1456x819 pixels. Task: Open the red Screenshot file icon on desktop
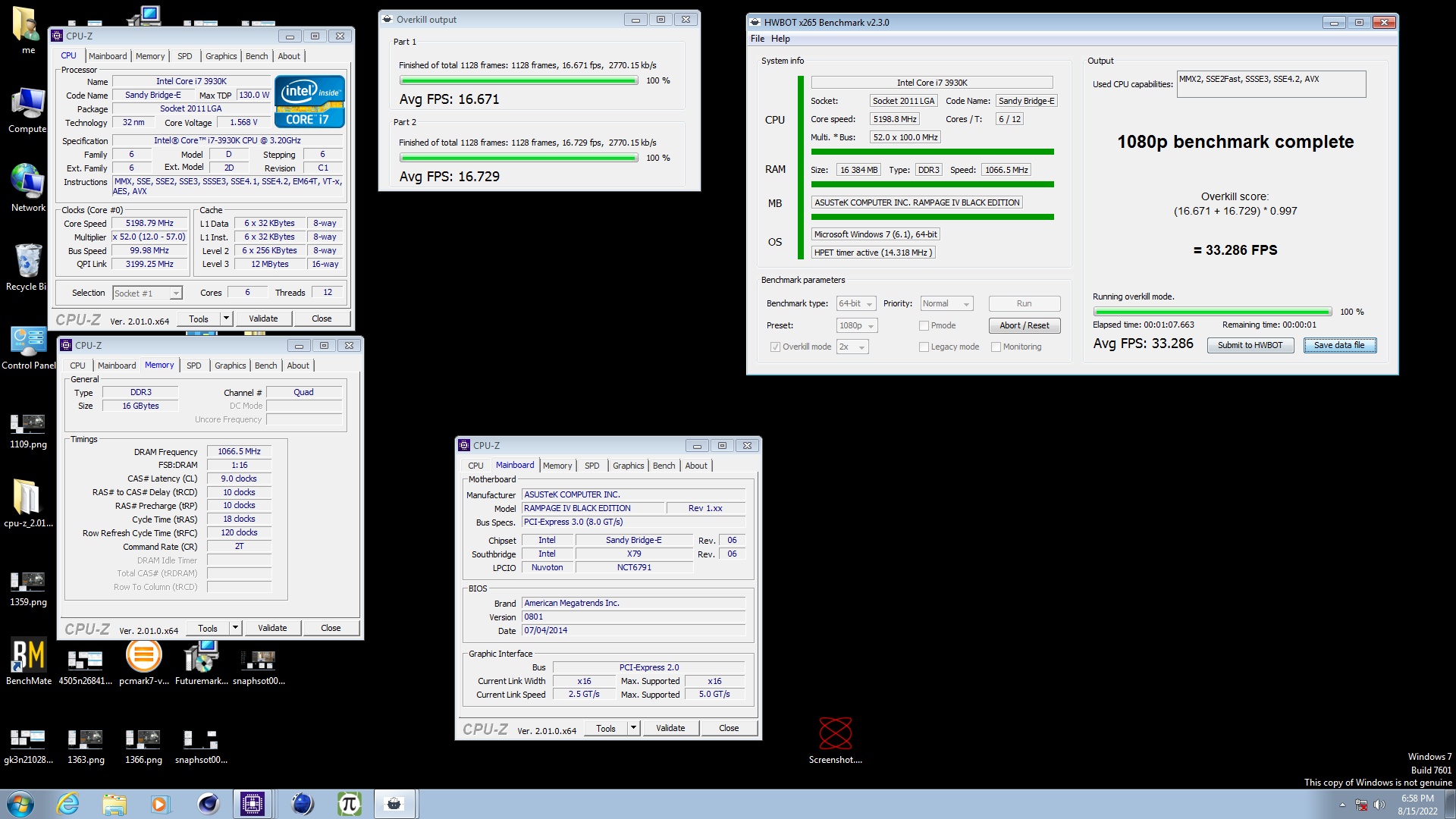(836, 740)
